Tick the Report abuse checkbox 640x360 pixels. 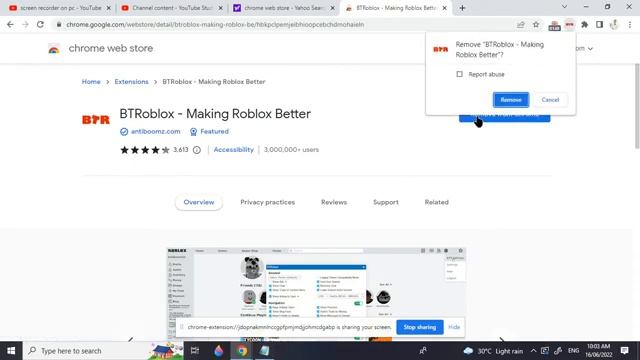coord(460,74)
